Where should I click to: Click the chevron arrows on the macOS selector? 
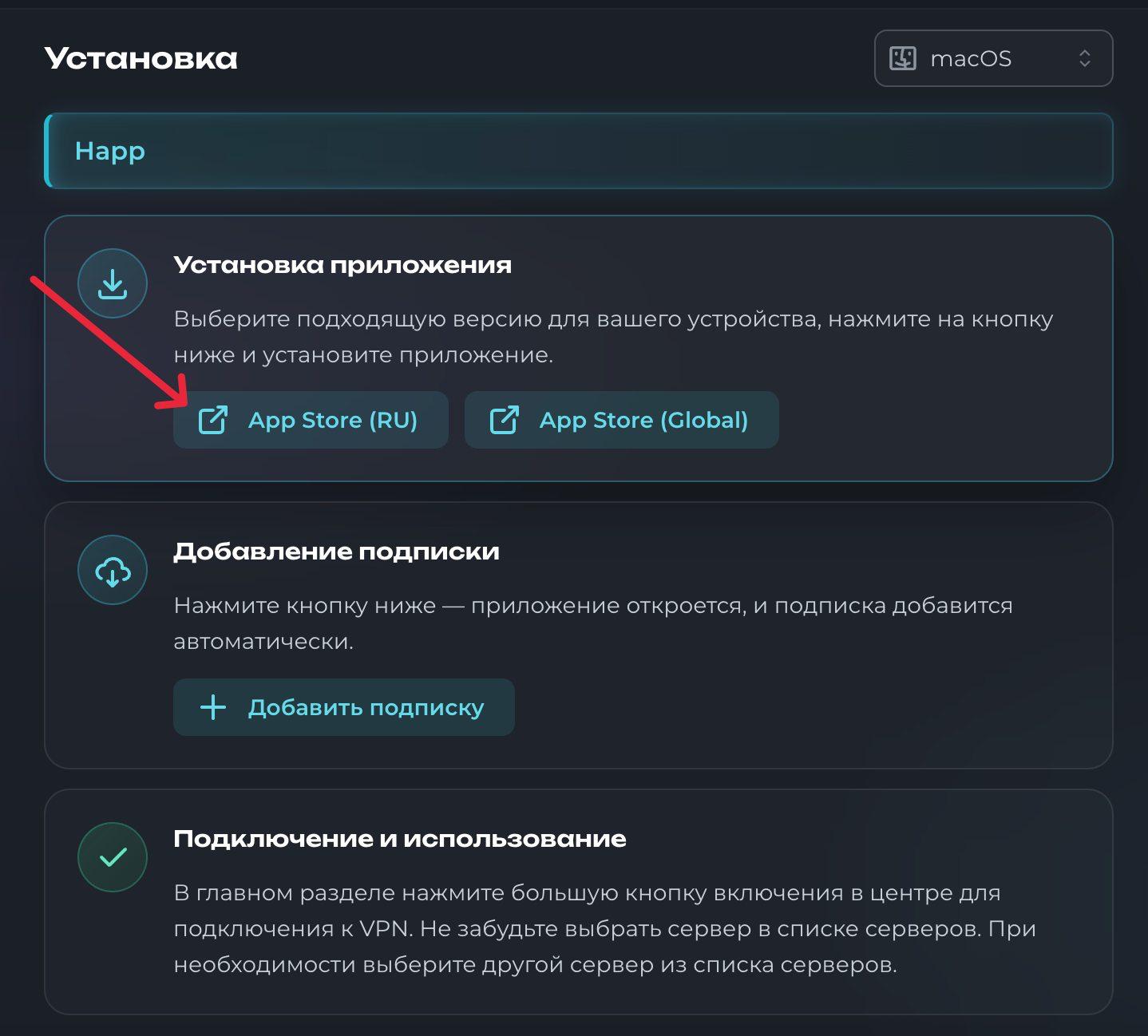(x=1084, y=57)
